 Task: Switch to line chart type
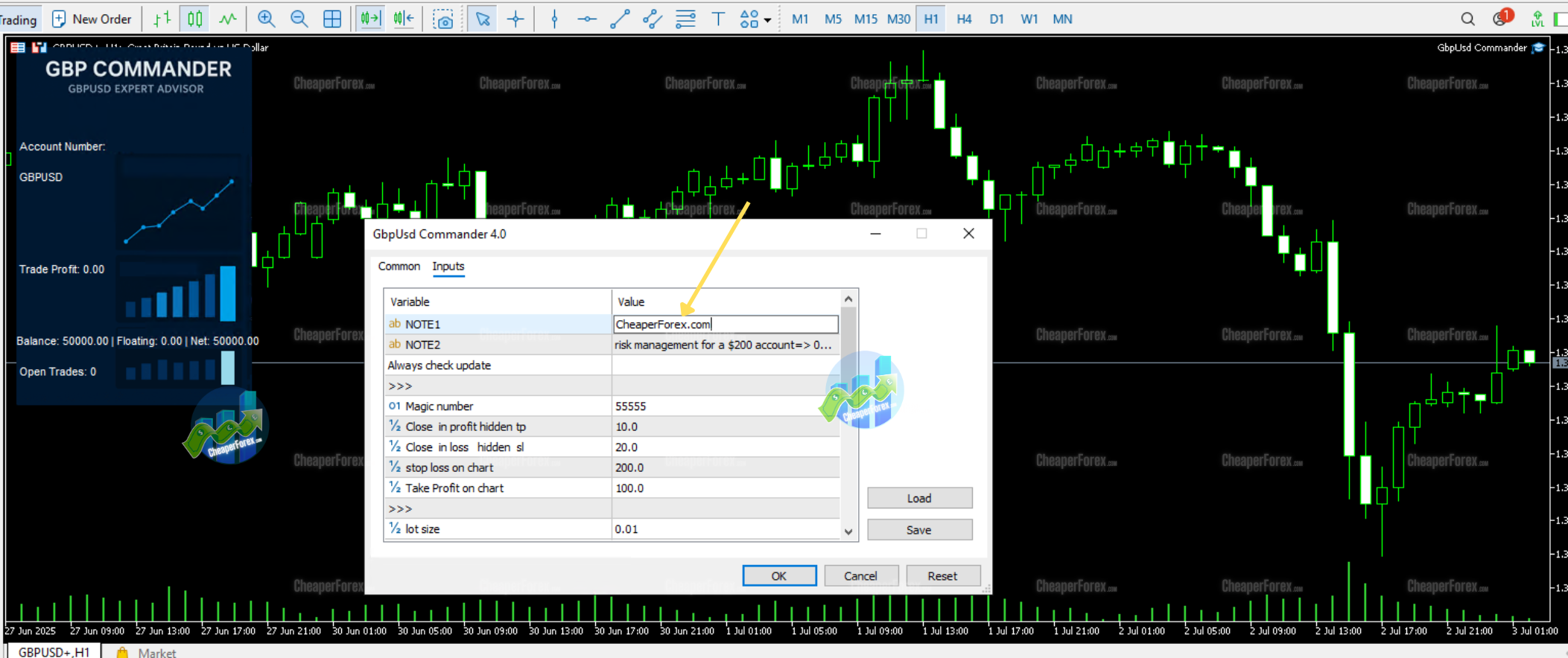(x=228, y=19)
